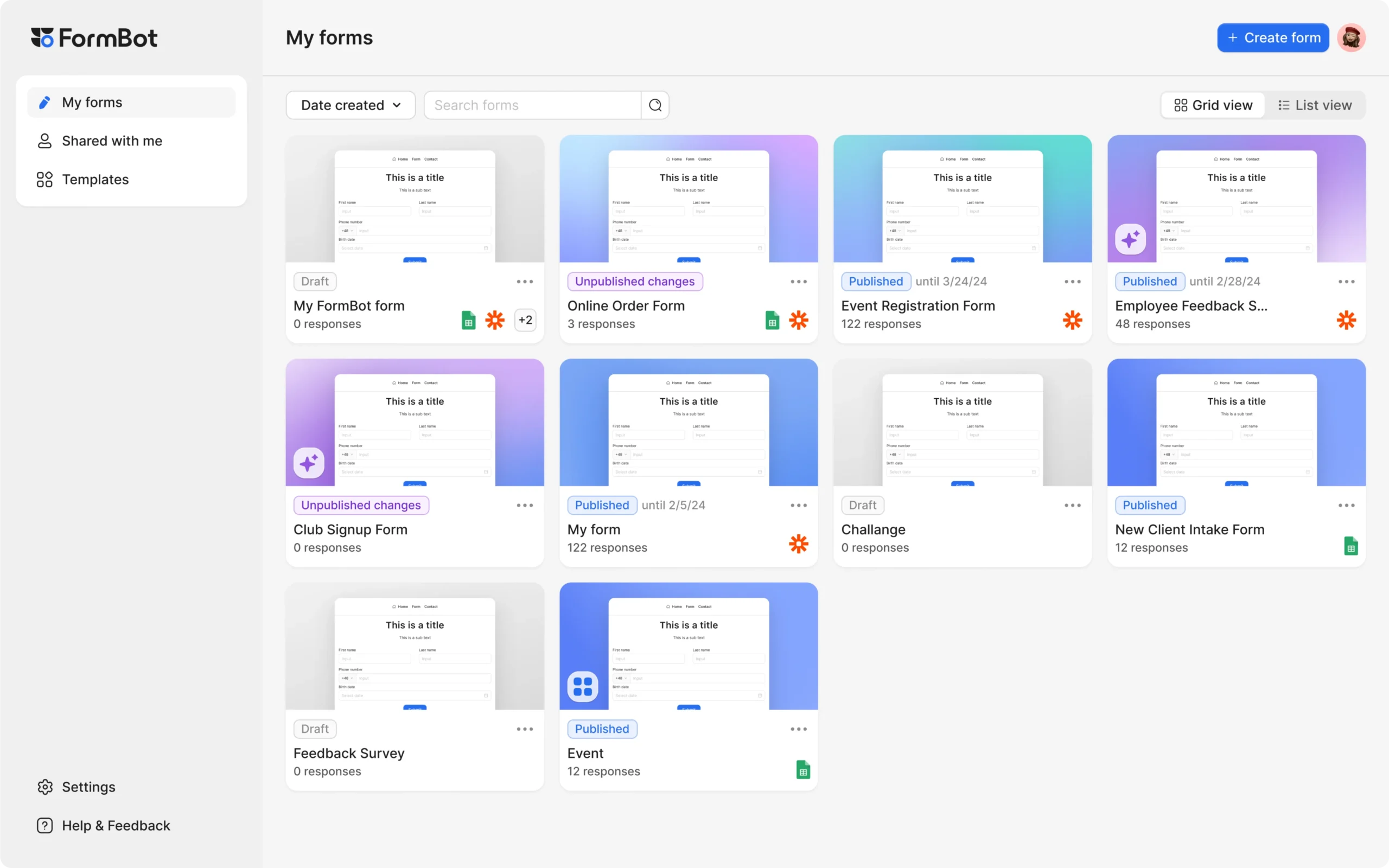Open more options for Challange card

[x=1072, y=505]
